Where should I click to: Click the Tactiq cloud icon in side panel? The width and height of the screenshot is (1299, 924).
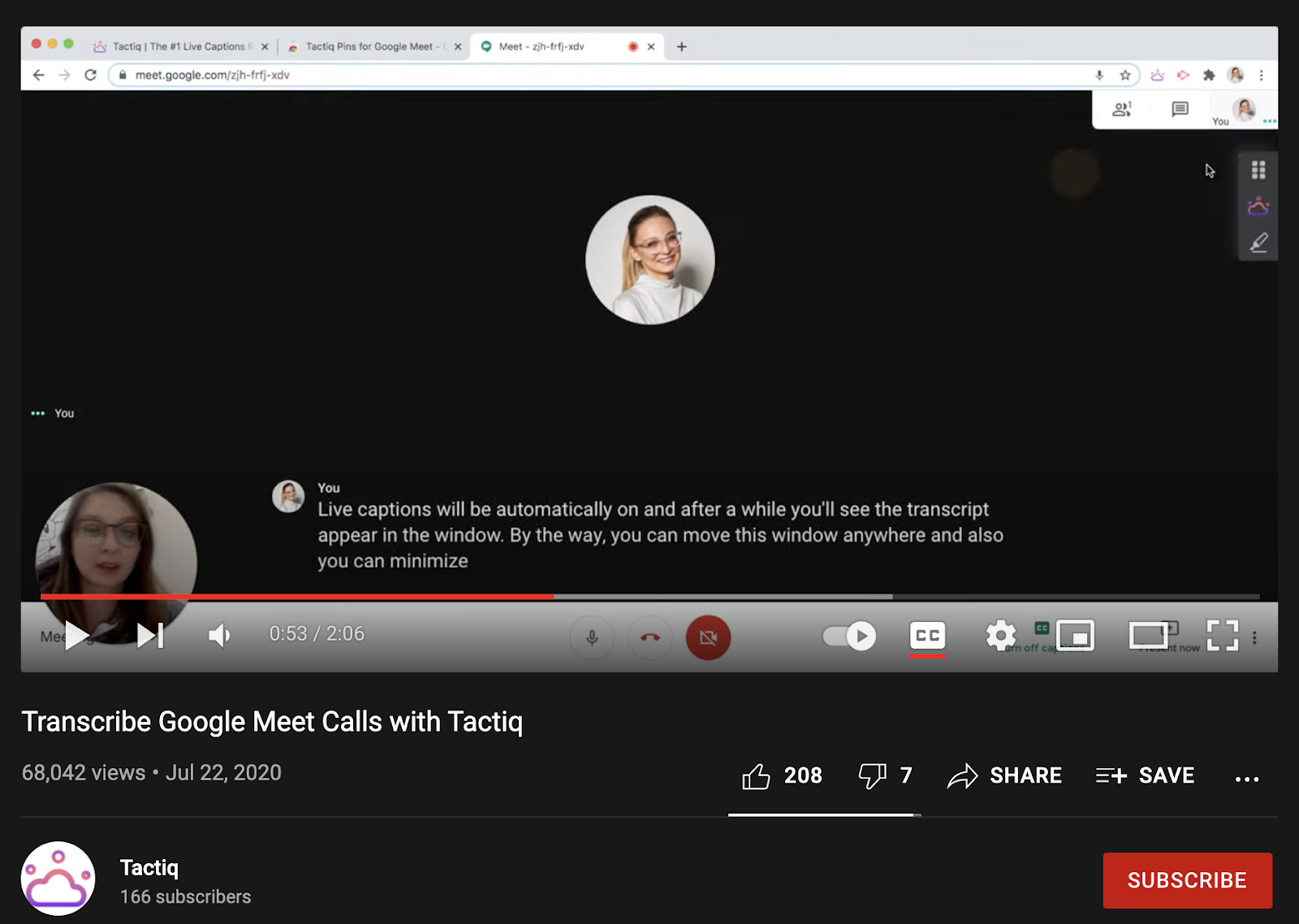pos(1258,206)
